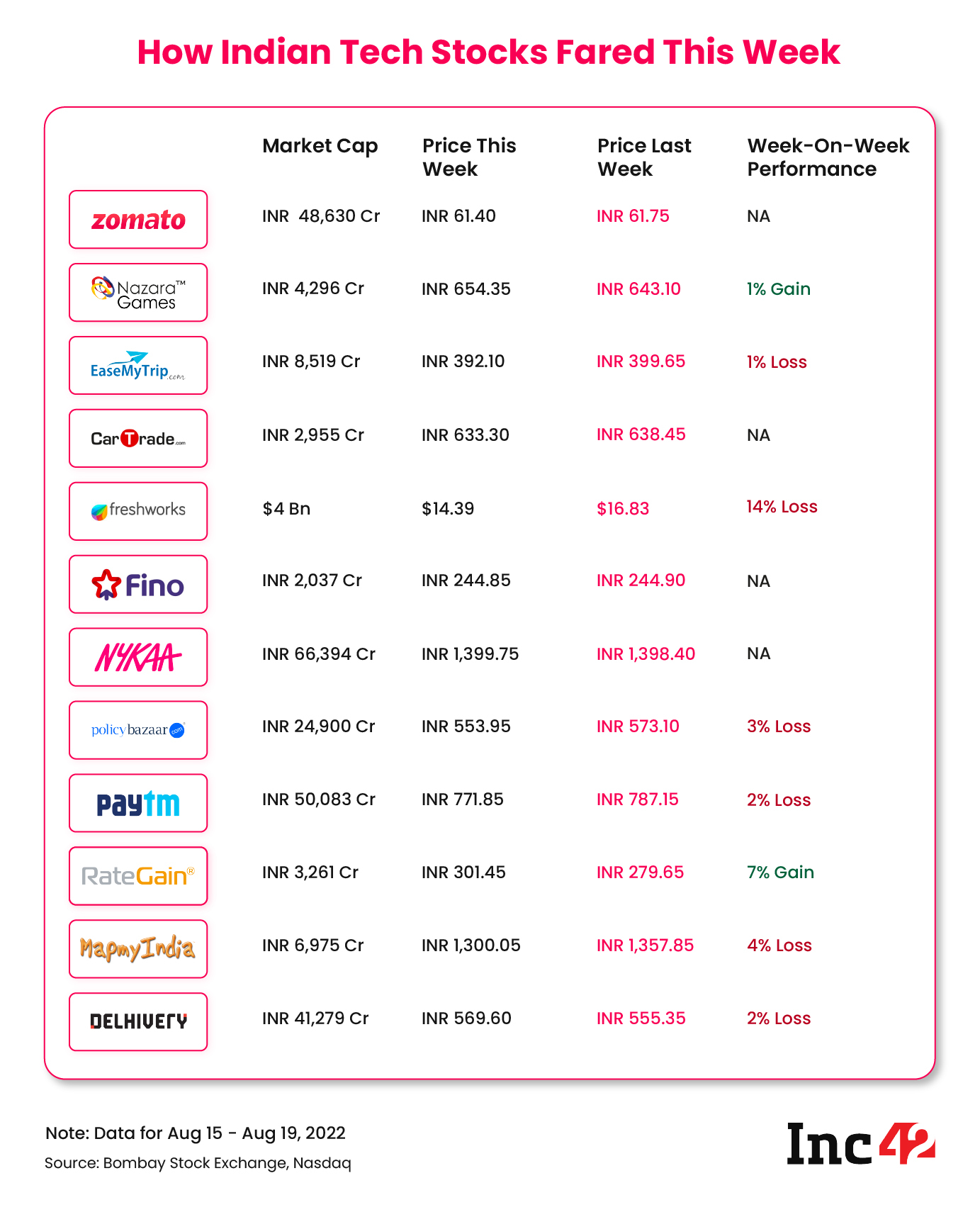This screenshot has width=980, height=1212.
Task: Click the main headline title
Action: click(x=488, y=52)
